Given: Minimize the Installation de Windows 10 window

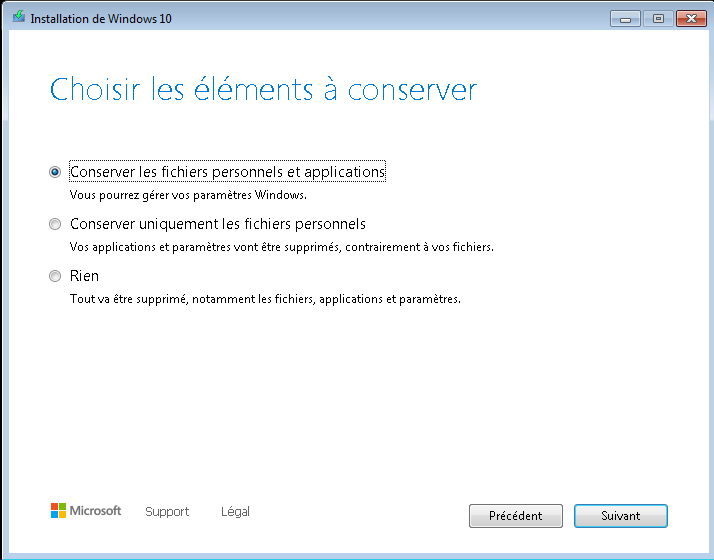Looking at the screenshot, I should click(x=625, y=19).
